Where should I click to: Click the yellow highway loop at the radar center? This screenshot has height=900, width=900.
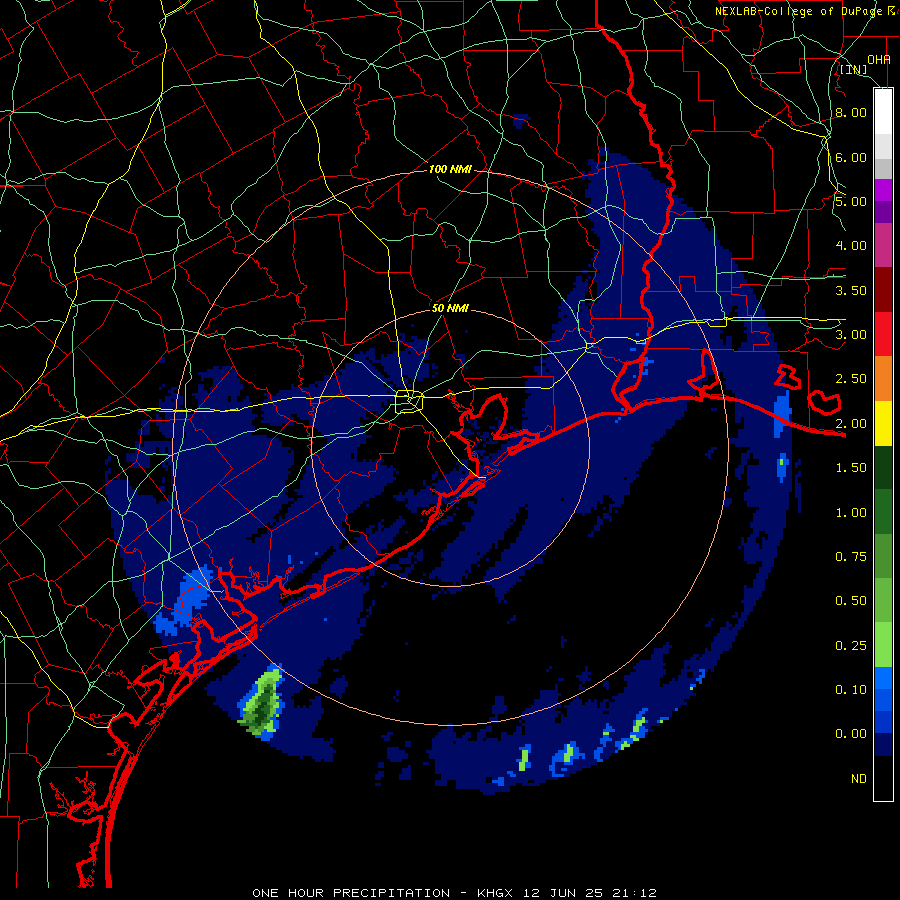click(409, 401)
